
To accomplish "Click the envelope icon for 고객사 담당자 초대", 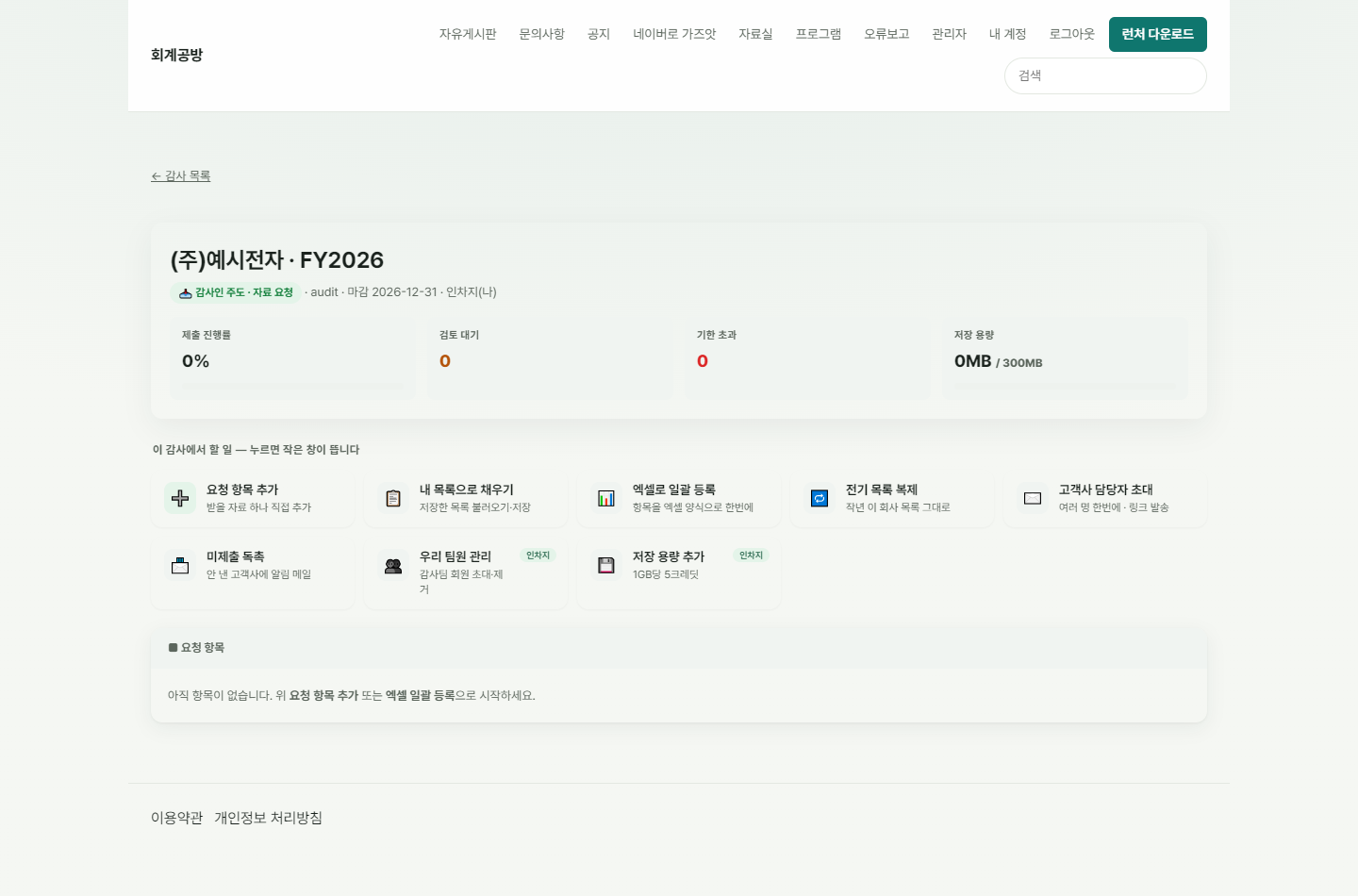I will (x=1033, y=498).
